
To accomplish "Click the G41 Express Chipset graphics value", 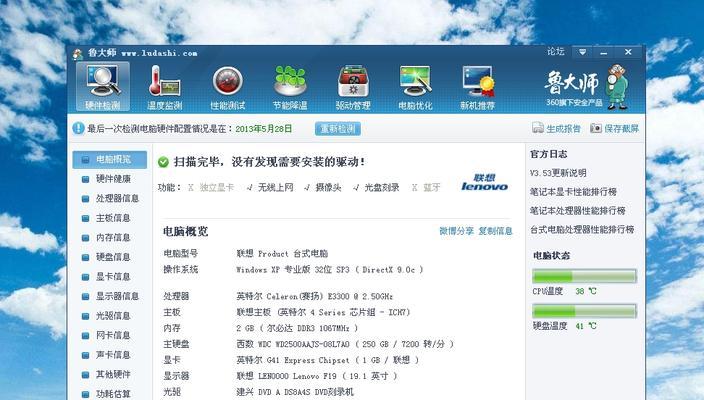I will point(328,360).
